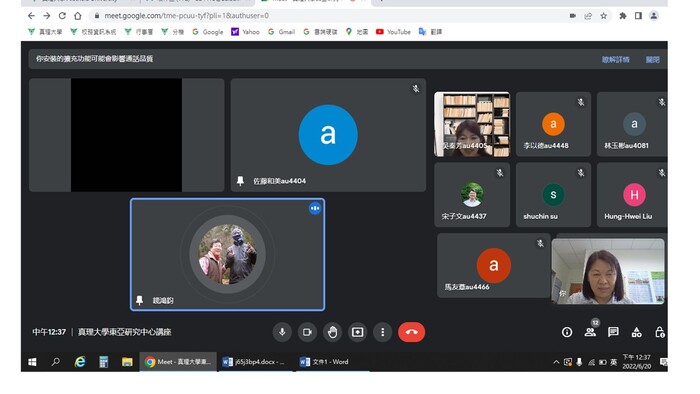
Task: Expand the system tray hidden icons arrow
Action: point(556,362)
